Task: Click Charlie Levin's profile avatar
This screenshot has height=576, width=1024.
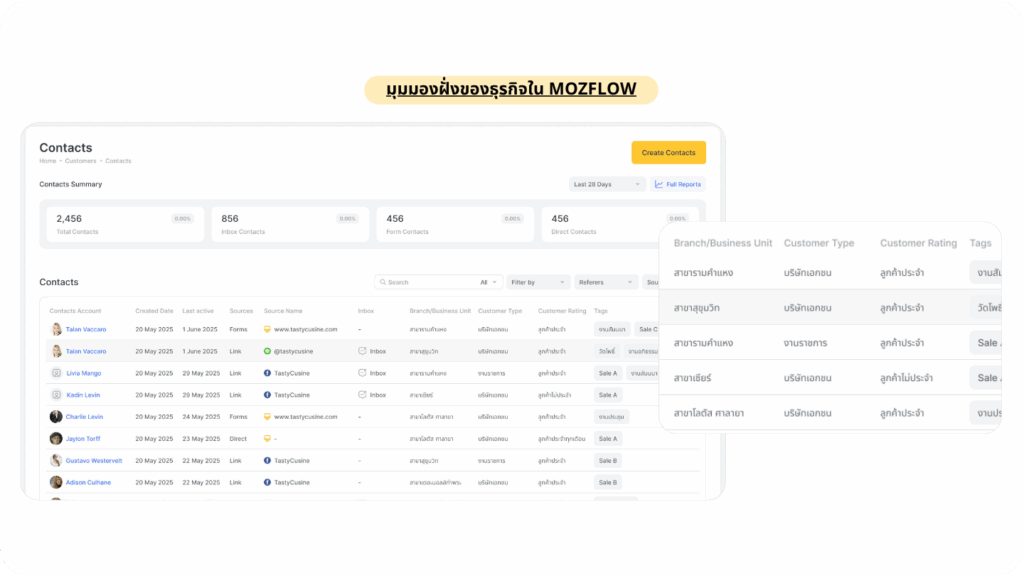Action: 56,417
